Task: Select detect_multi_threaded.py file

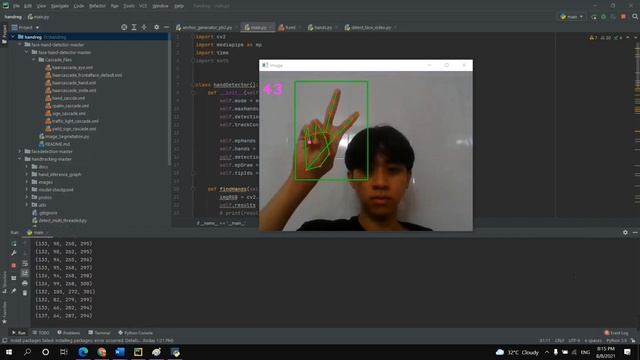Action: coord(59,220)
